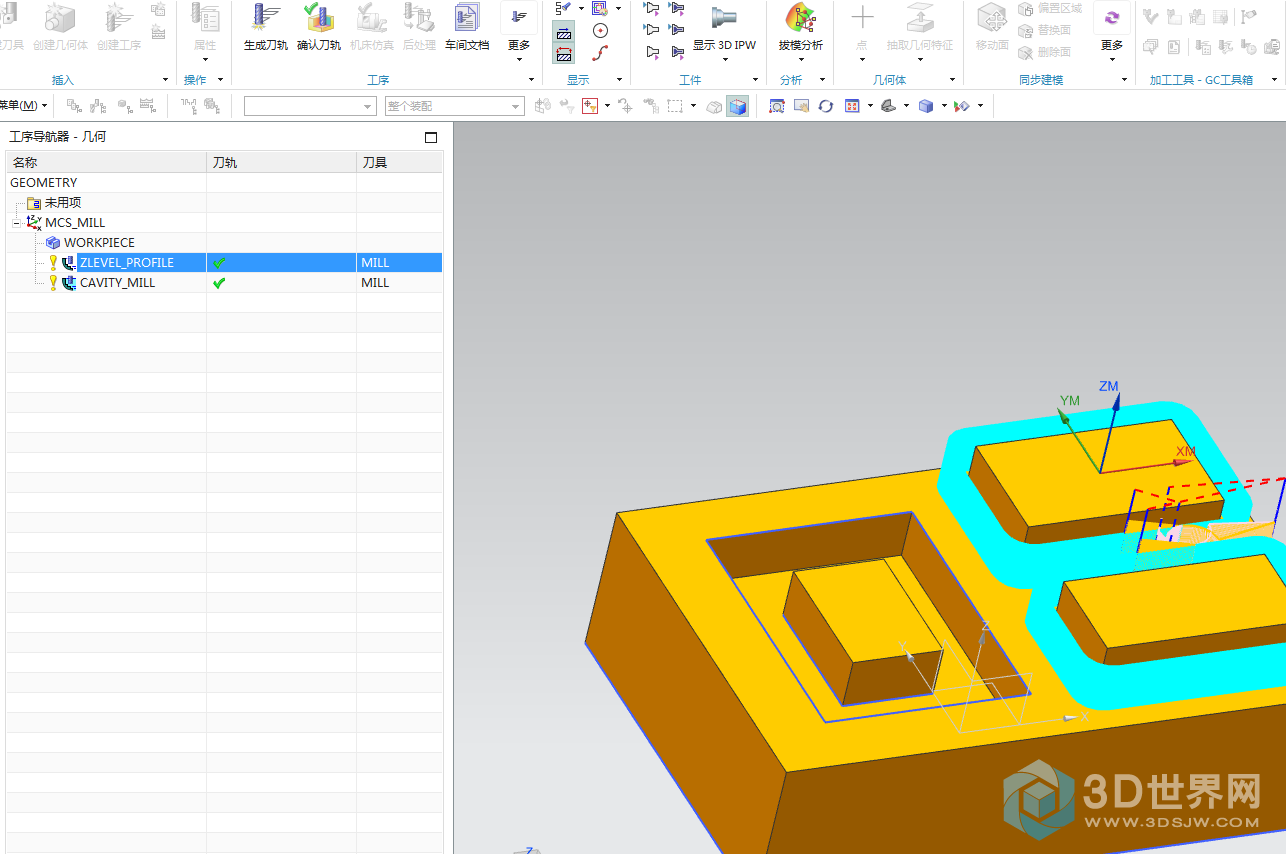This screenshot has width=1286, height=854.
Task: Click the 确认刀轨 verify tool path icon
Action: 319,18
